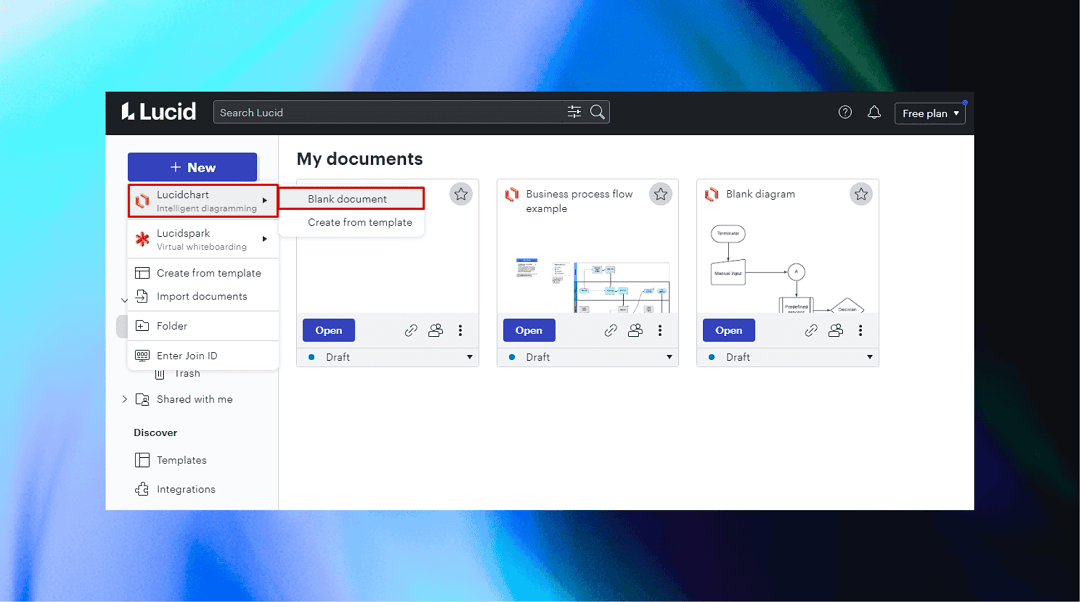Click the Blank diagram title text
1080x602 pixels.
(x=760, y=194)
